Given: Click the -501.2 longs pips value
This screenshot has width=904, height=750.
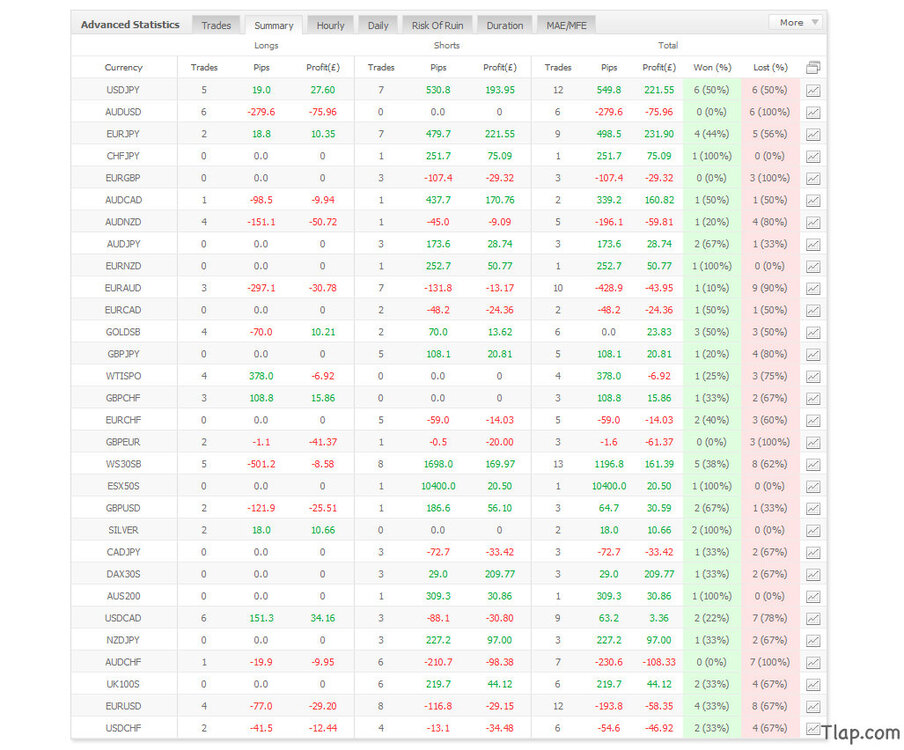Looking at the screenshot, I should [x=261, y=464].
